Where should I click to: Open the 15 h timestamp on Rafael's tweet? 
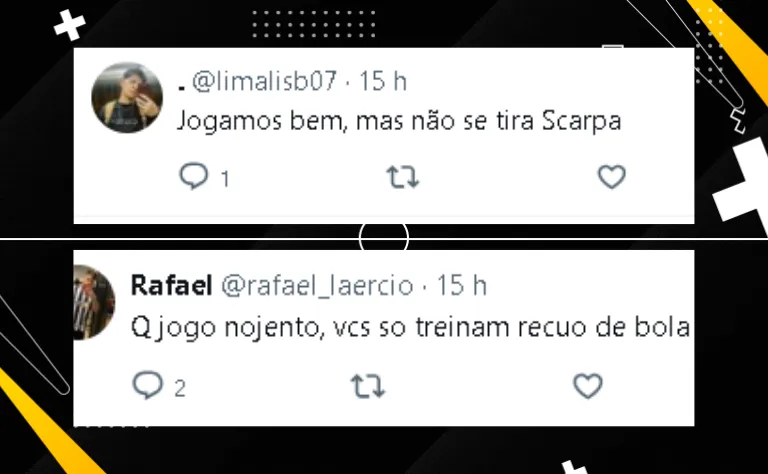461,285
